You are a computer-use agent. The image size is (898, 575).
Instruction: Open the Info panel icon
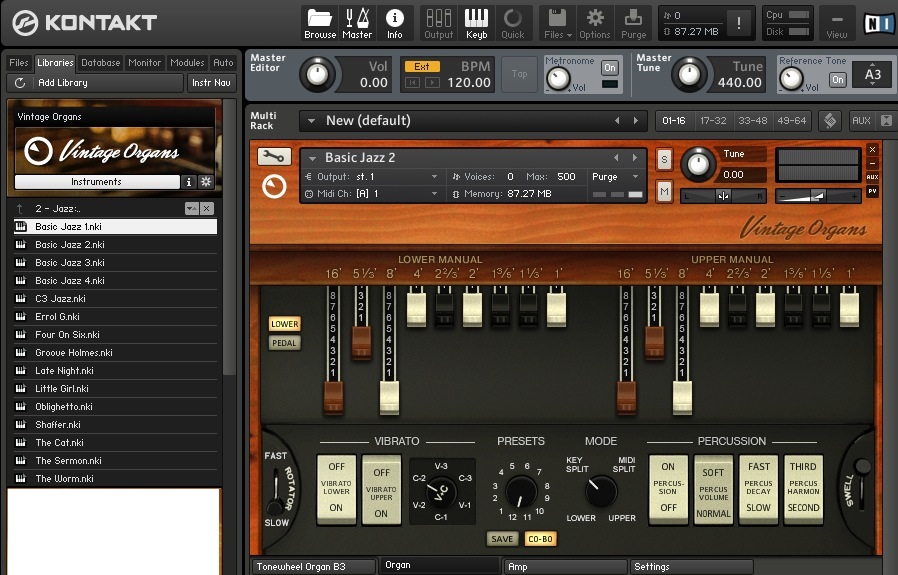point(394,23)
